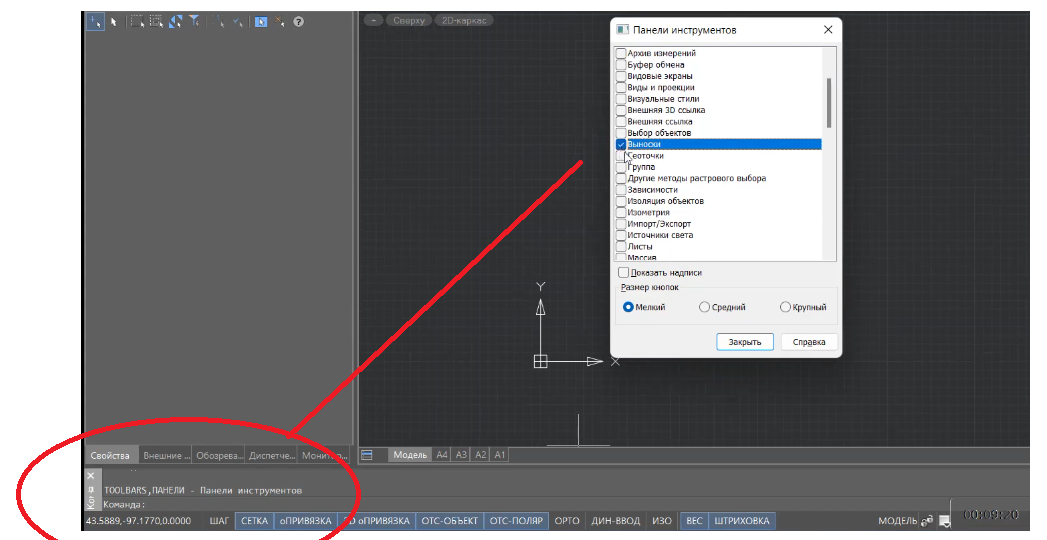Check the Листы toolbar checkbox
This screenshot has width=1047, height=540.
coord(621,246)
